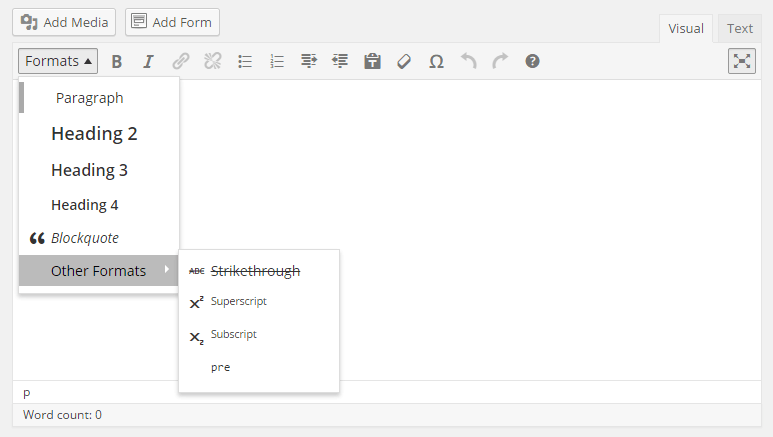
Task: Toggle Italic formatting
Action: point(148,62)
